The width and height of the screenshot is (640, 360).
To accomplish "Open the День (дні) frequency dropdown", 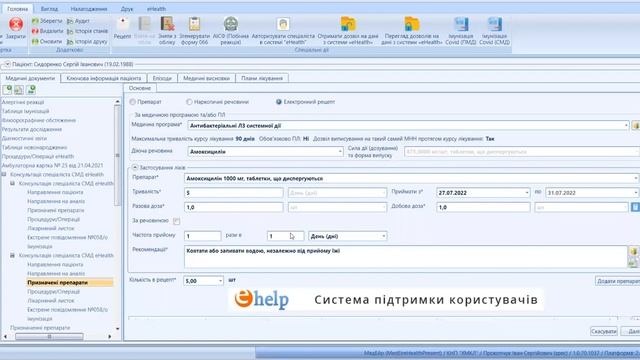I will click(384, 236).
